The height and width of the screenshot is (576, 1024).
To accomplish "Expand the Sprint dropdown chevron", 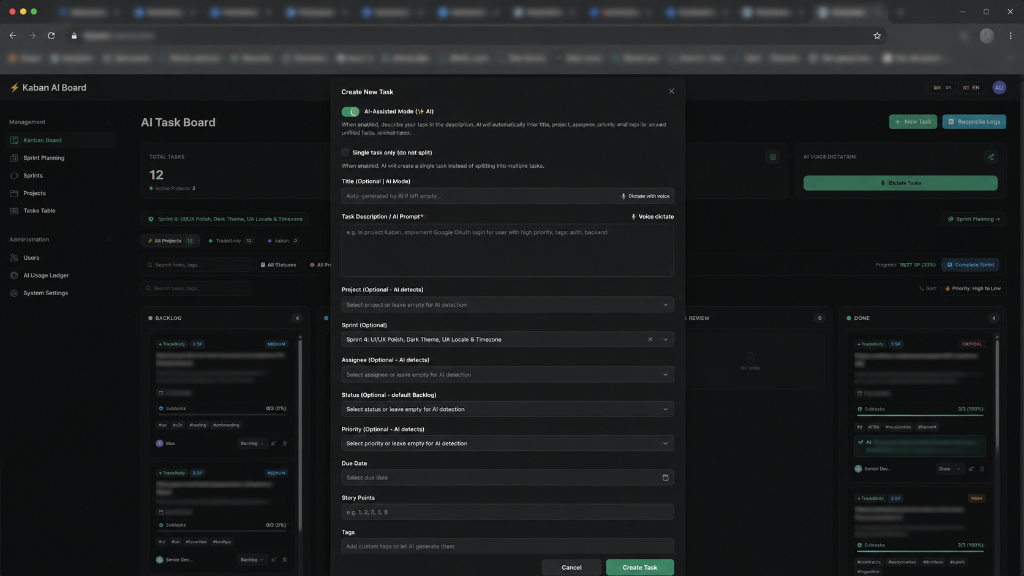I will (665, 340).
